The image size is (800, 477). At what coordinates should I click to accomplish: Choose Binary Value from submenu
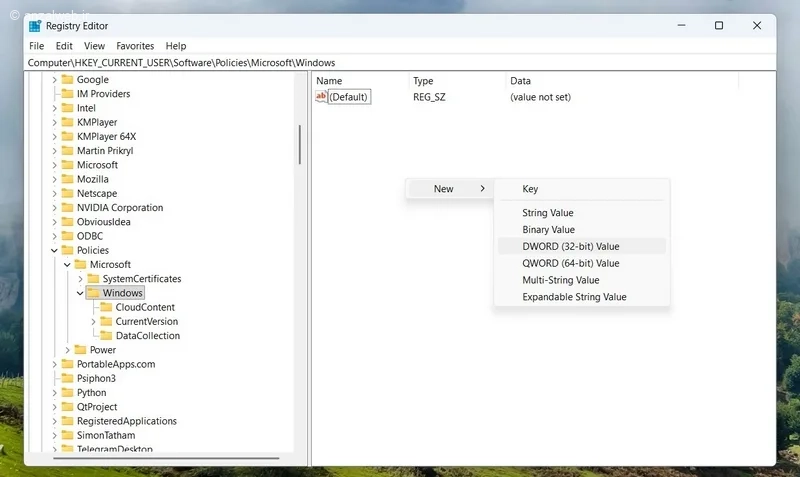click(582, 230)
